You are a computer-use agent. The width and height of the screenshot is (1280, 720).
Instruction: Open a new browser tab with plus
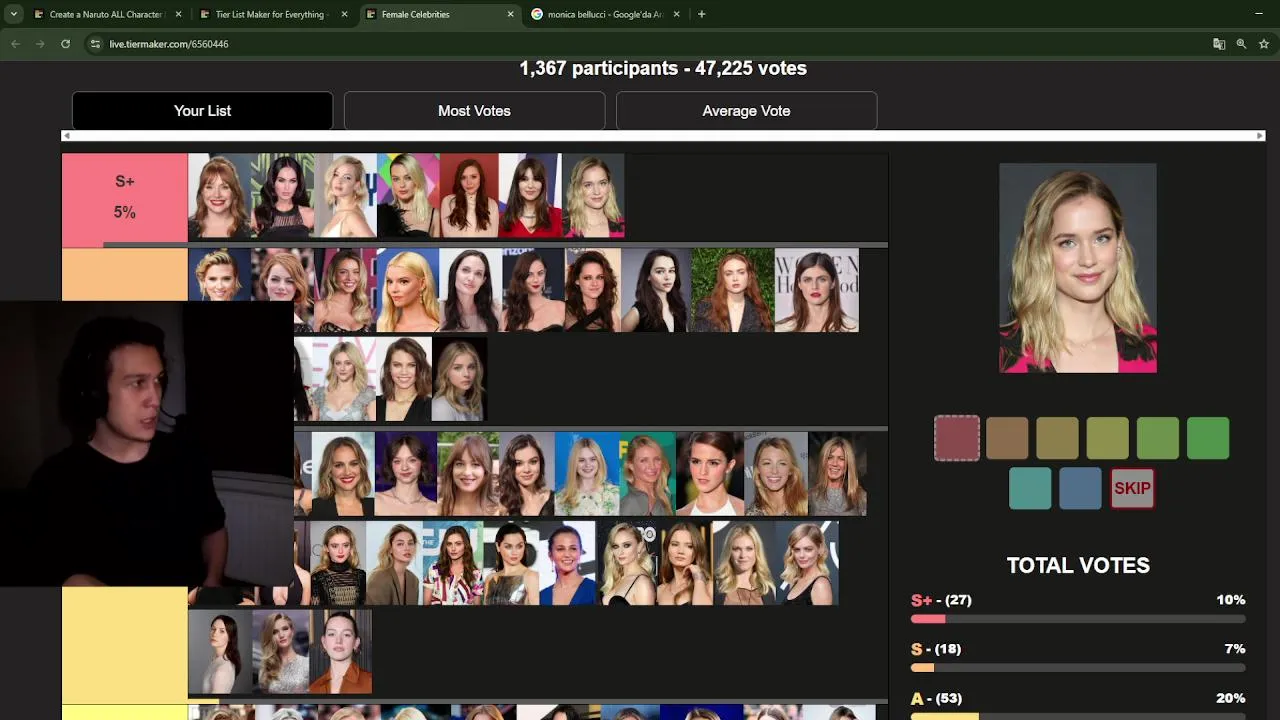[x=701, y=14]
